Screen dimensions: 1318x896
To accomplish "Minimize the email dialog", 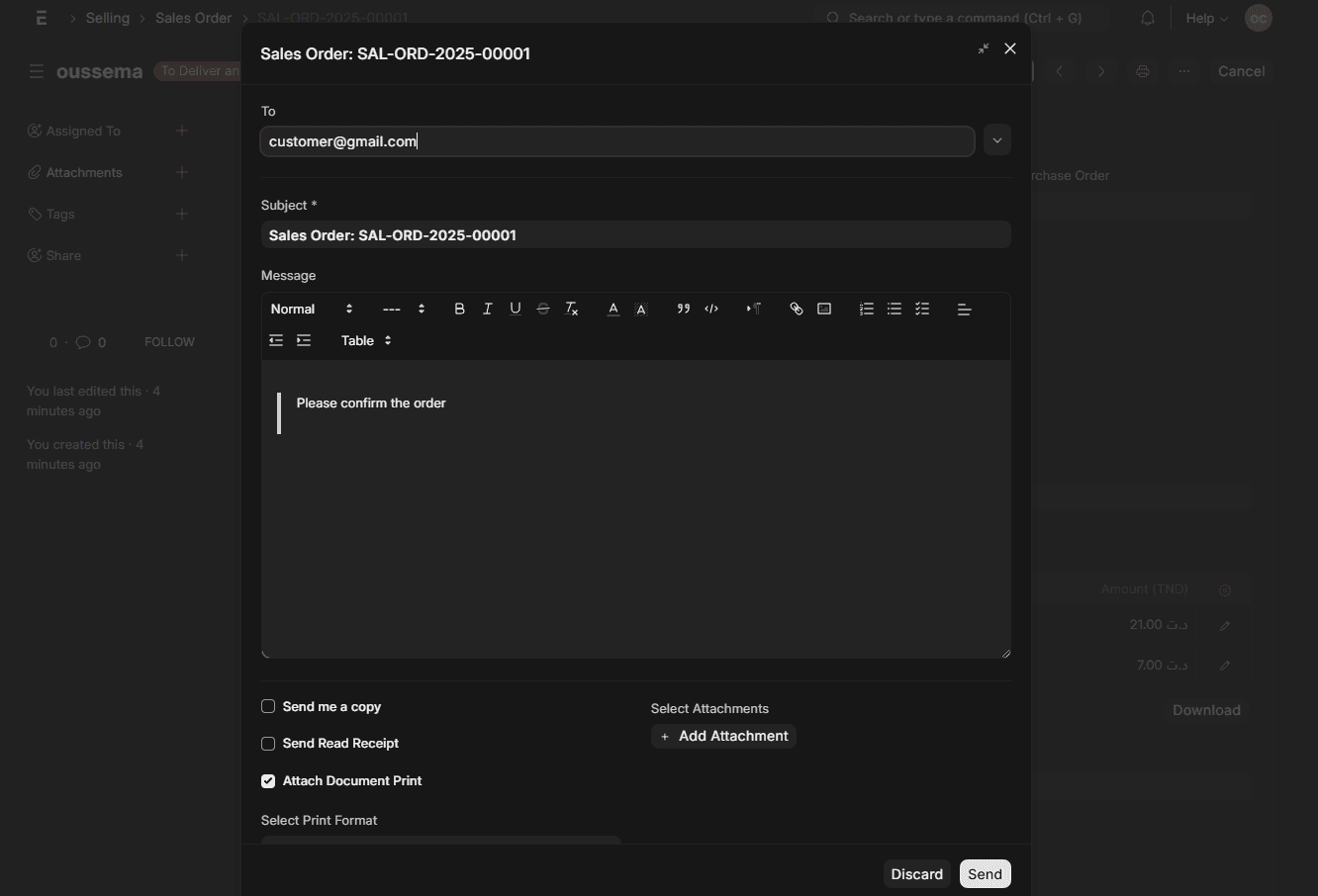I will tap(983, 48).
